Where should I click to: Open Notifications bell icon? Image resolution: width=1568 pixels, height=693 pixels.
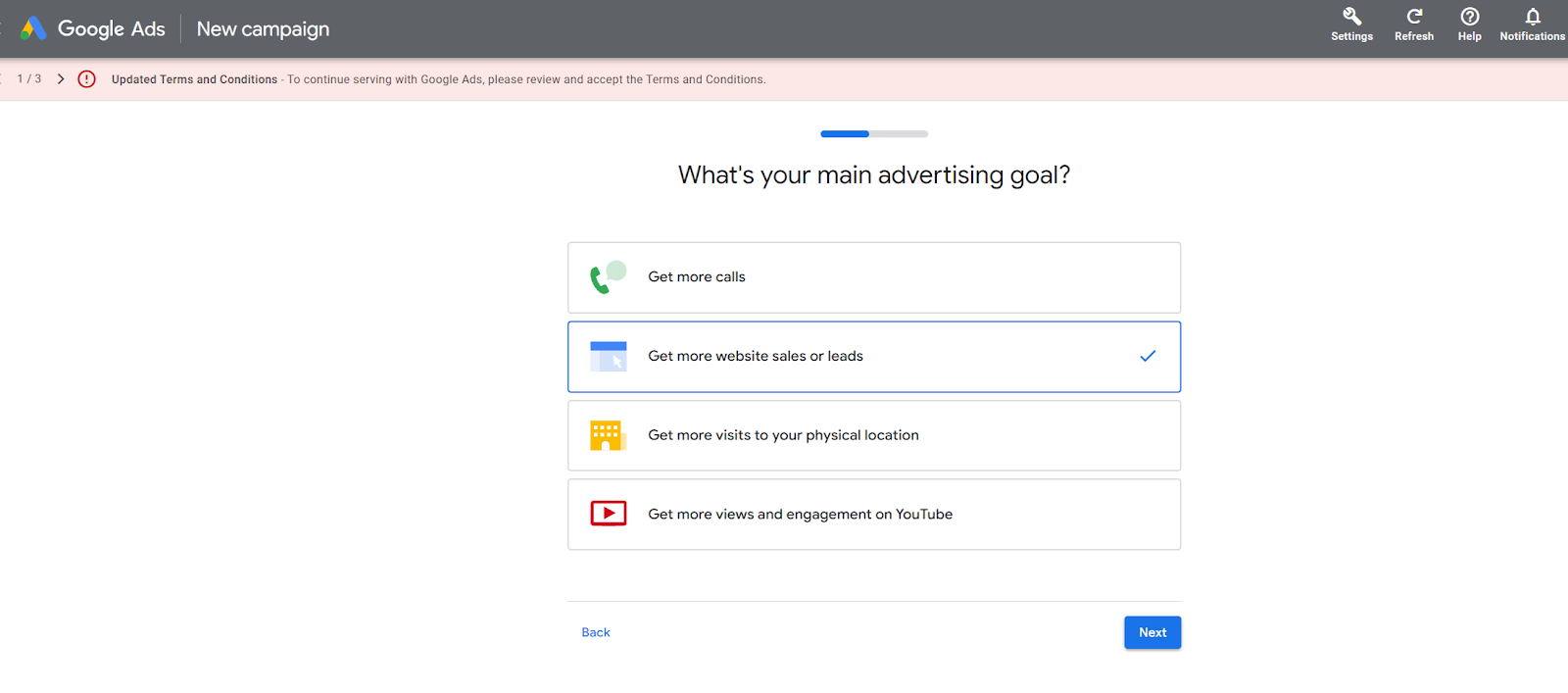coord(1532,17)
